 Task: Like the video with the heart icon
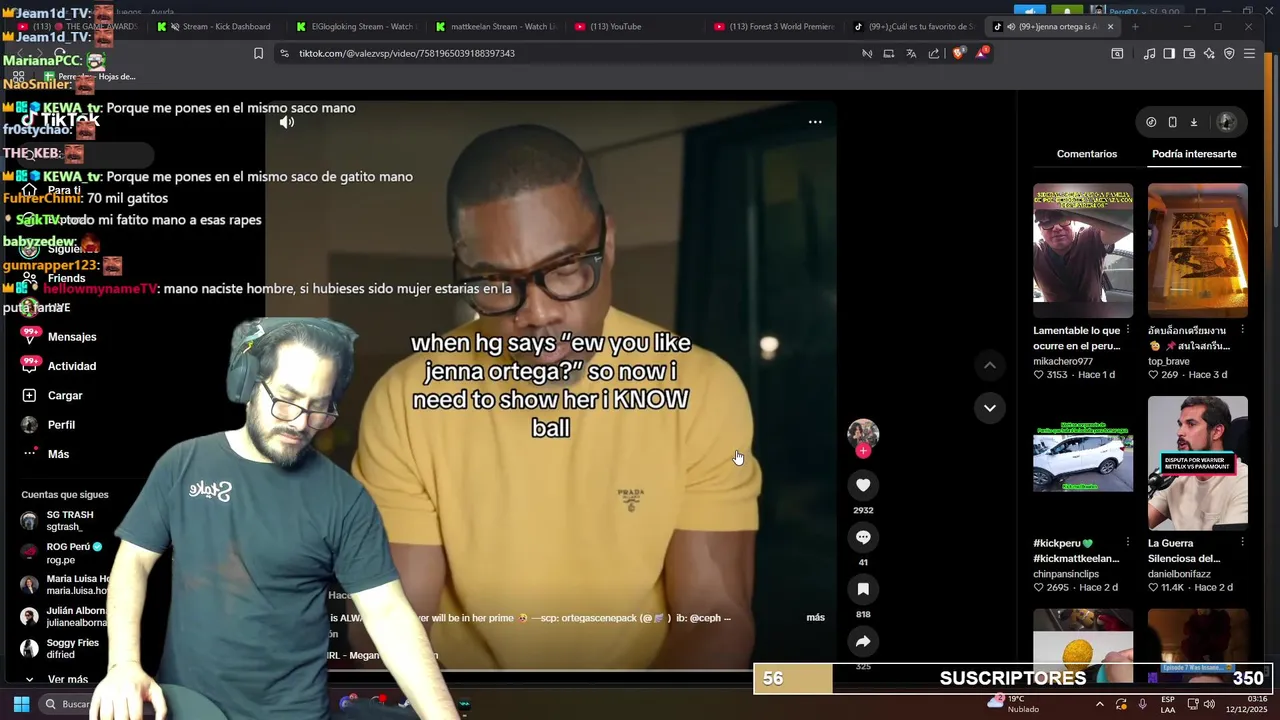click(x=863, y=485)
